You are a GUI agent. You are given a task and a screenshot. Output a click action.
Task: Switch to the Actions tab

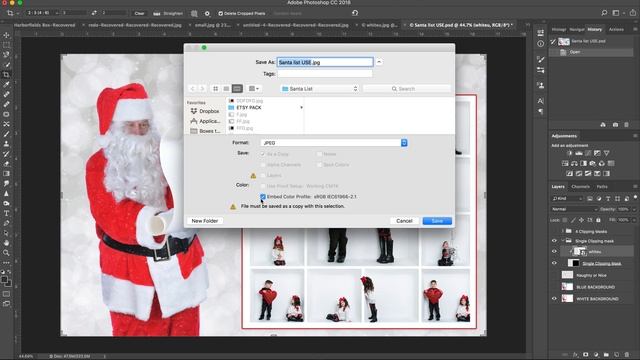click(x=616, y=29)
